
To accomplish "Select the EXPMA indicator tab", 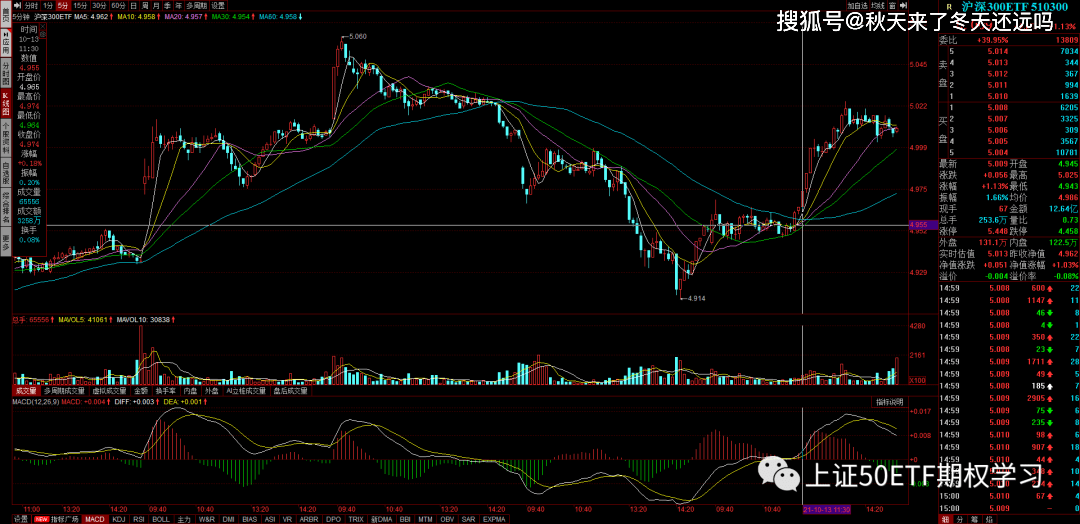I will tap(495, 519).
